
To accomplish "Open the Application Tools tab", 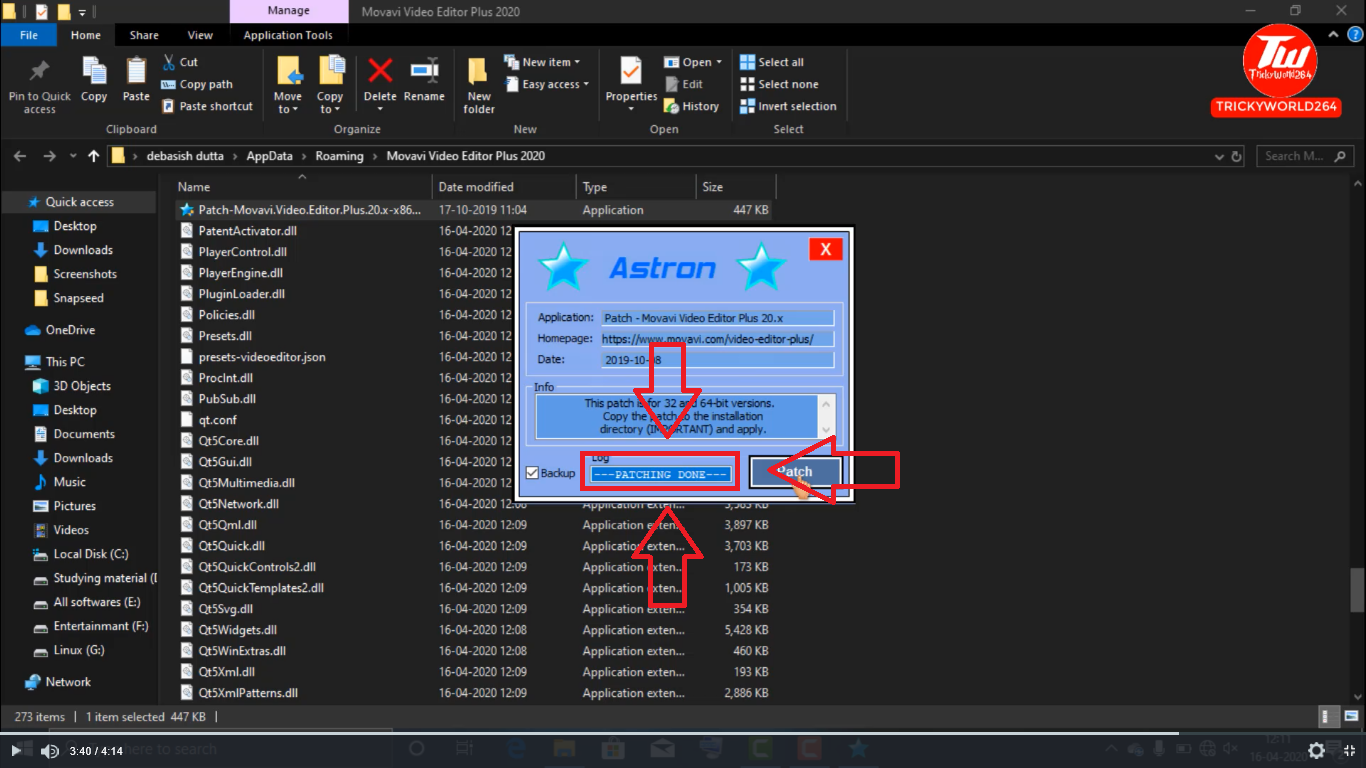I will [x=288, y=35].
